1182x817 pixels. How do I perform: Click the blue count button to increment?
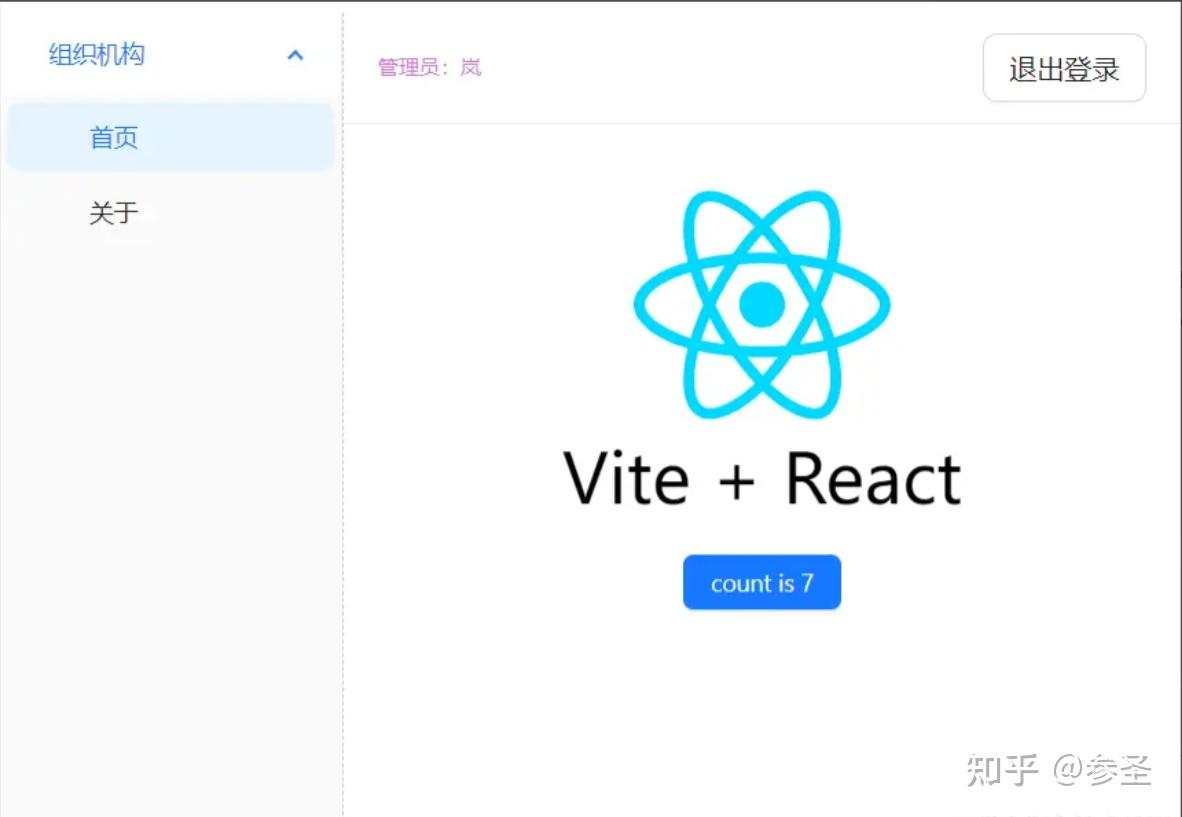pos(762,582)
